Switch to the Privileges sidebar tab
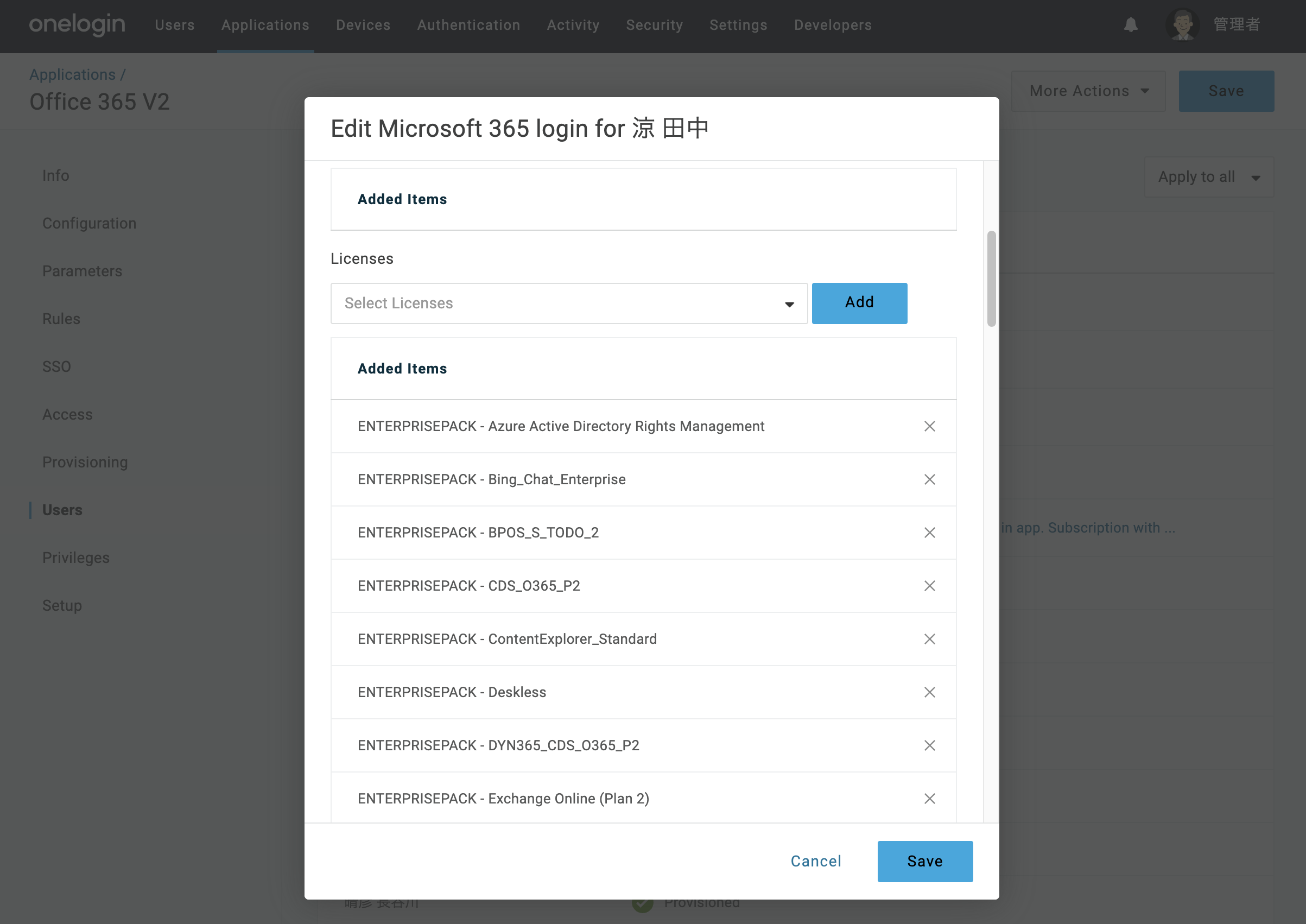 coord(75,558)
